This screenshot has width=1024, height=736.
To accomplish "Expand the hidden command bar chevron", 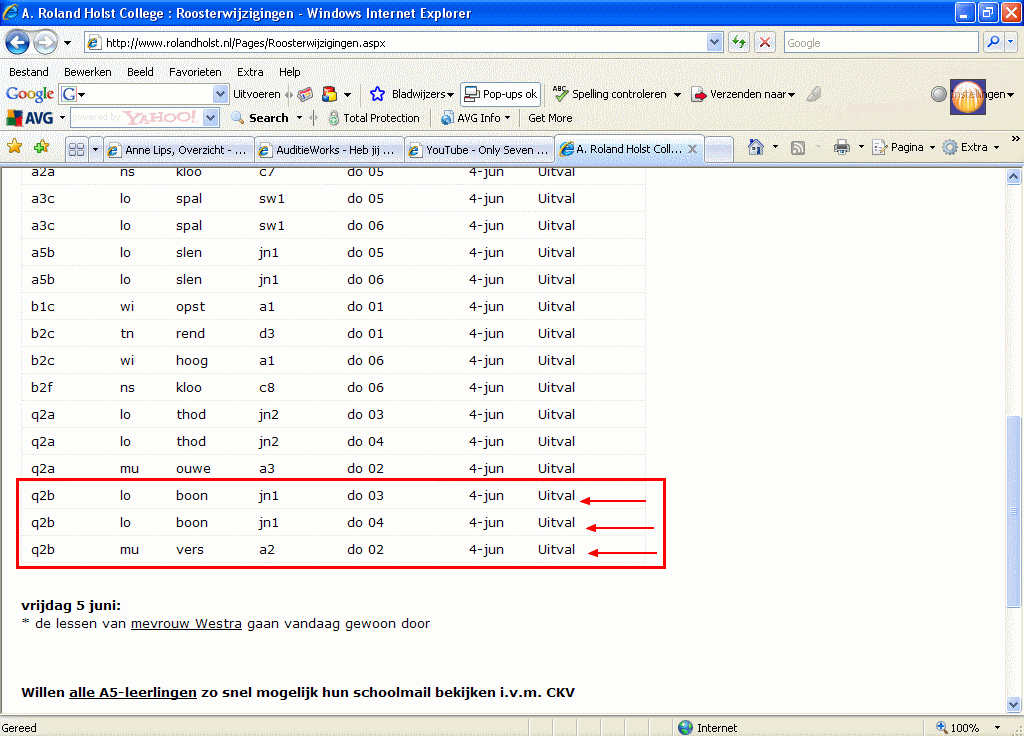I will pyautogui.click(x=1015, y=138).
